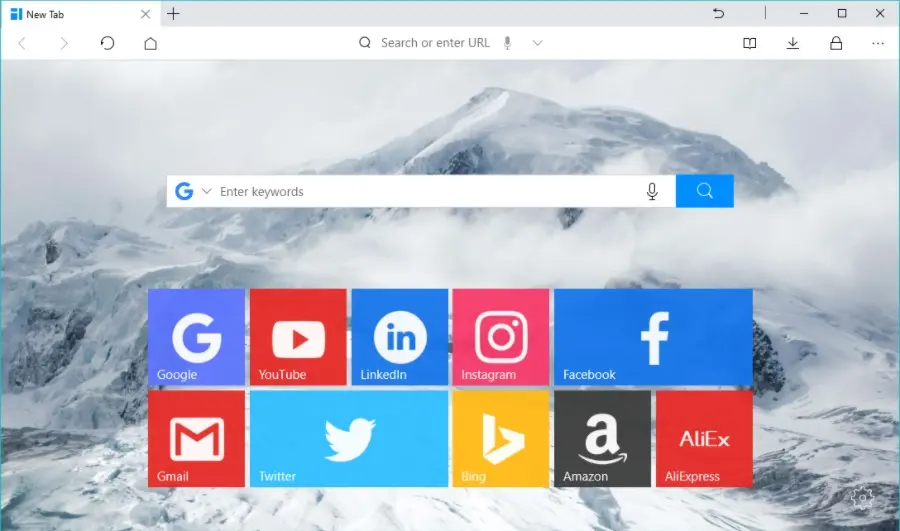The height and width of the screenshot is (531, 900).
Task: Start voice input in address bar
Action: pos(507,42)
